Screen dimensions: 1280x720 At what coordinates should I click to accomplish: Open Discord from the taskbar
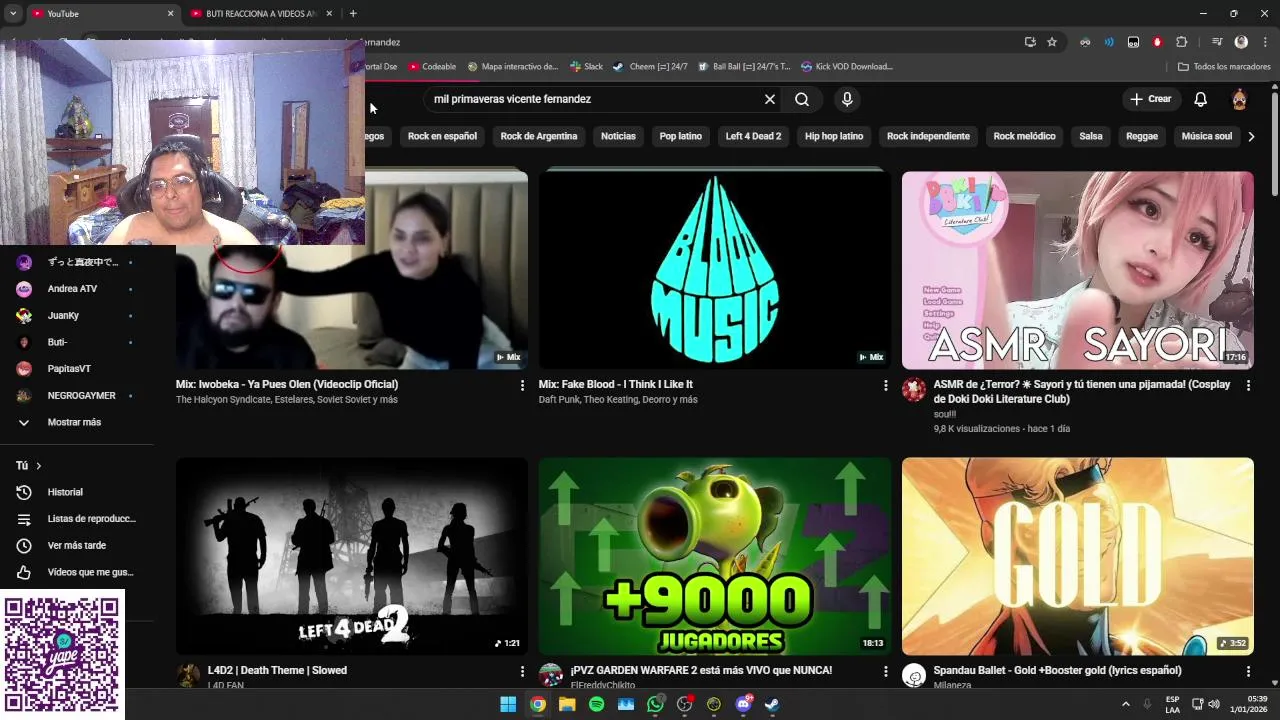[x=743, y=704]
